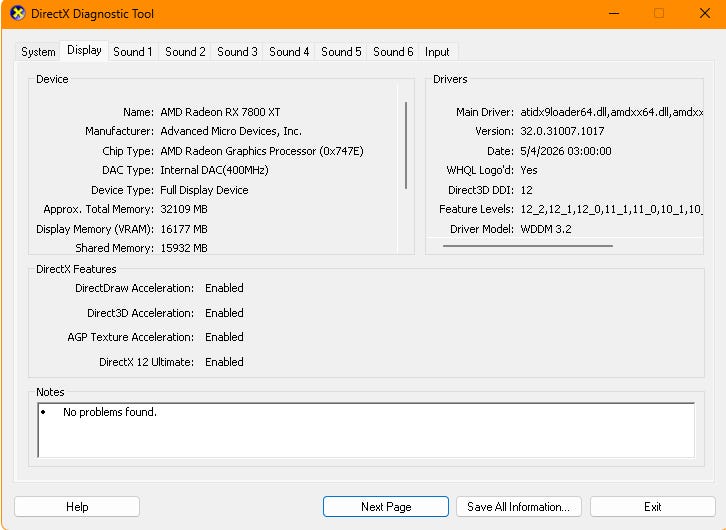Click 'Advanced Micro Devices, Inc.' manufacturer value
726x530 pixels.
click(x=231, y=131)
